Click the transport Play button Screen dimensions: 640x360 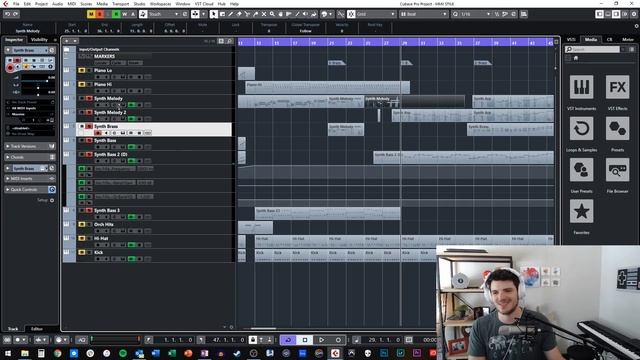coord(322,340)
